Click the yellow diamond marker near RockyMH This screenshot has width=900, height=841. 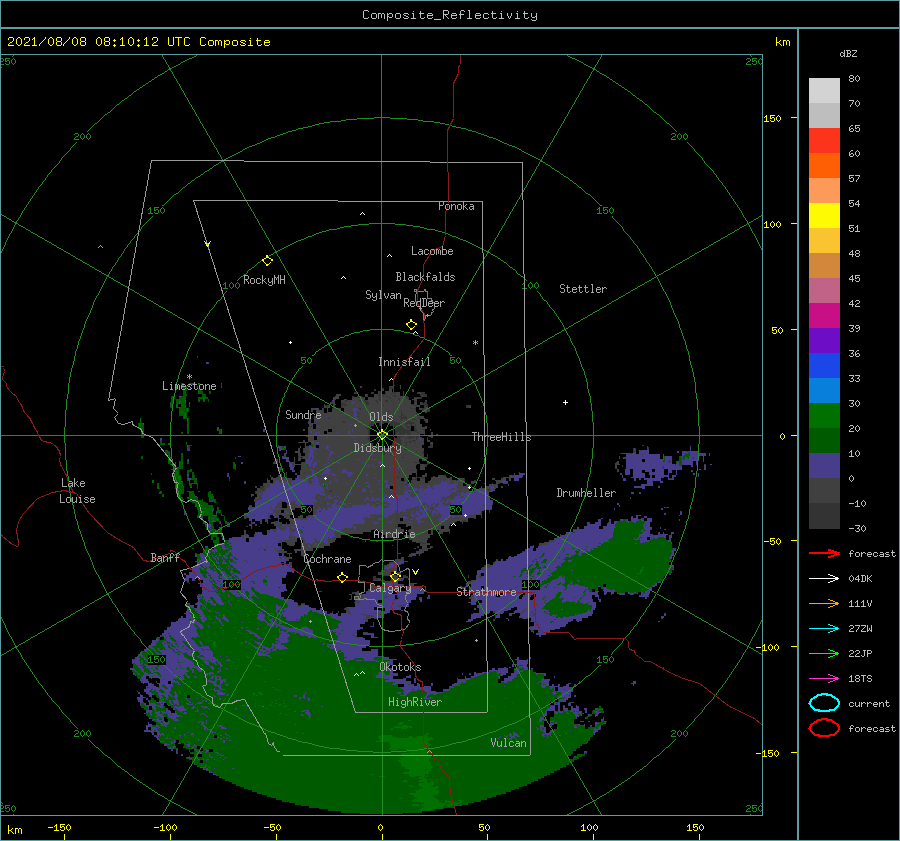pos(267,261)
